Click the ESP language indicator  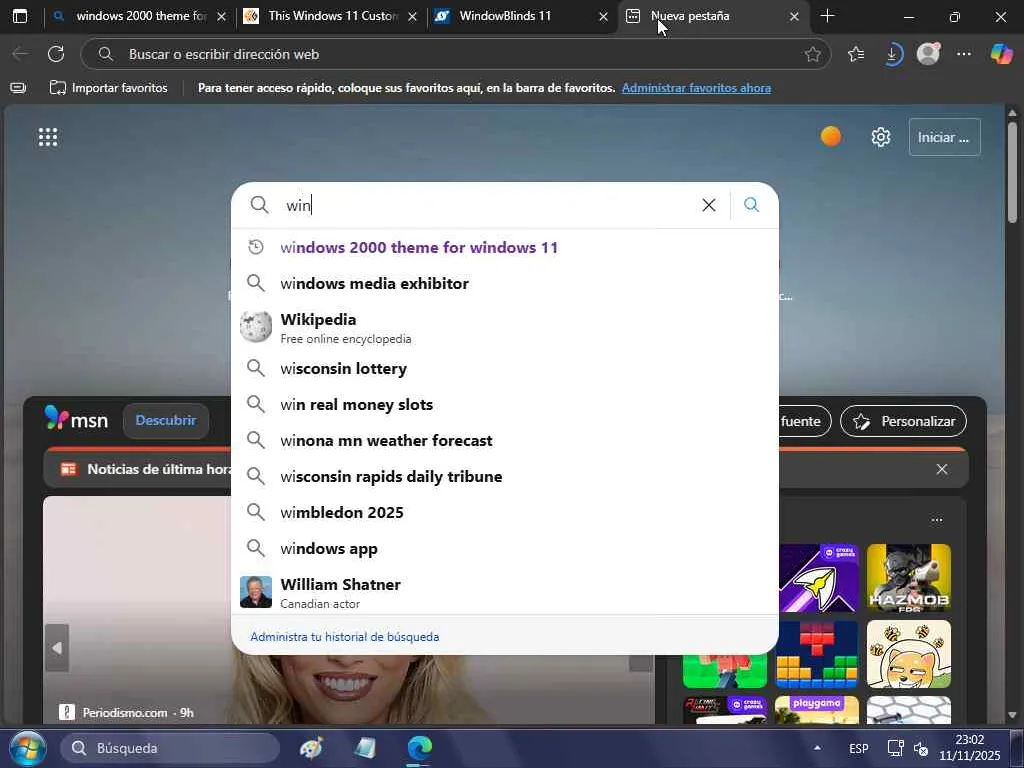tap(859, 748)
